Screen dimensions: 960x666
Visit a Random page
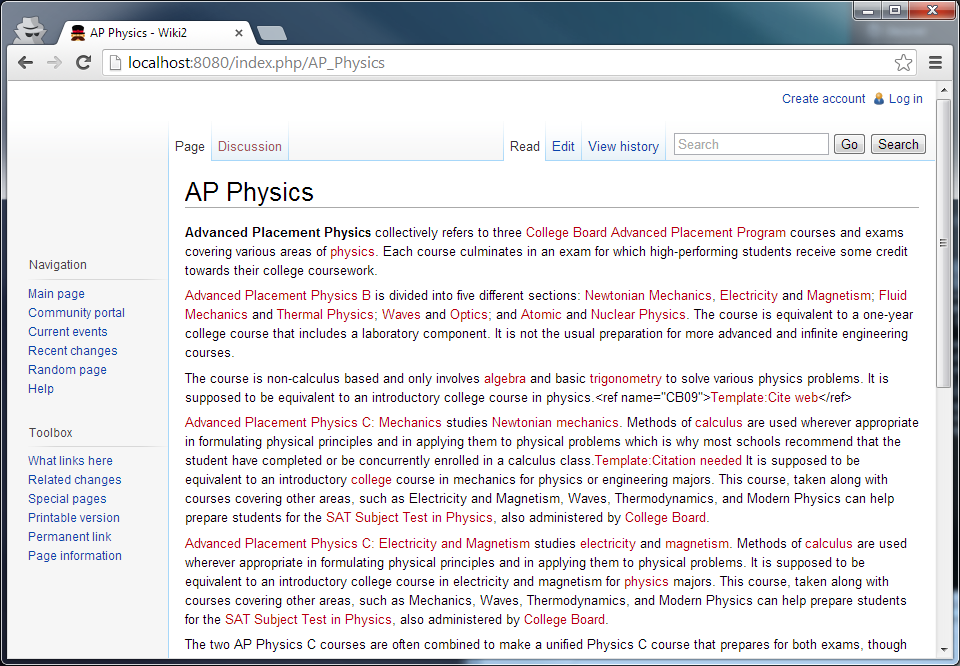coord(67,369)
